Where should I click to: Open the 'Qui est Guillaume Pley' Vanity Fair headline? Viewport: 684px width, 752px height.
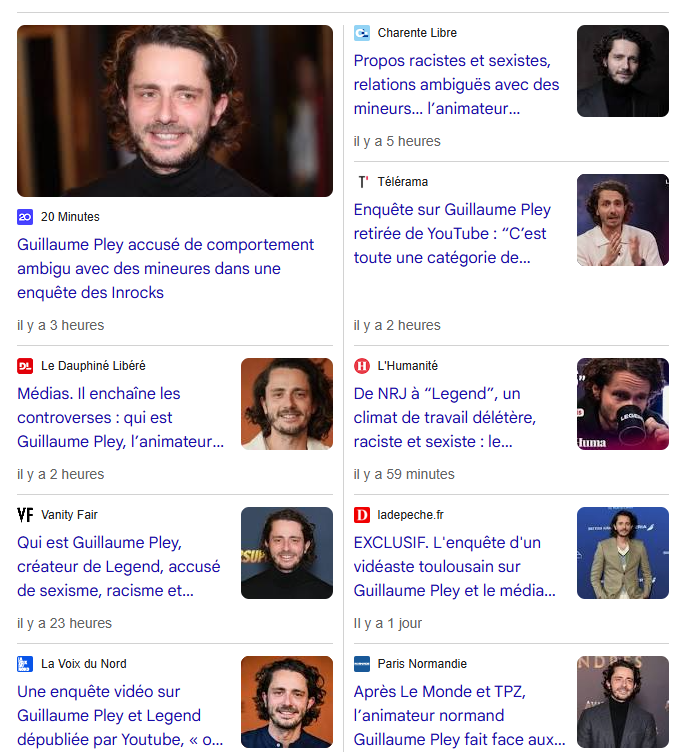point(118,567)
